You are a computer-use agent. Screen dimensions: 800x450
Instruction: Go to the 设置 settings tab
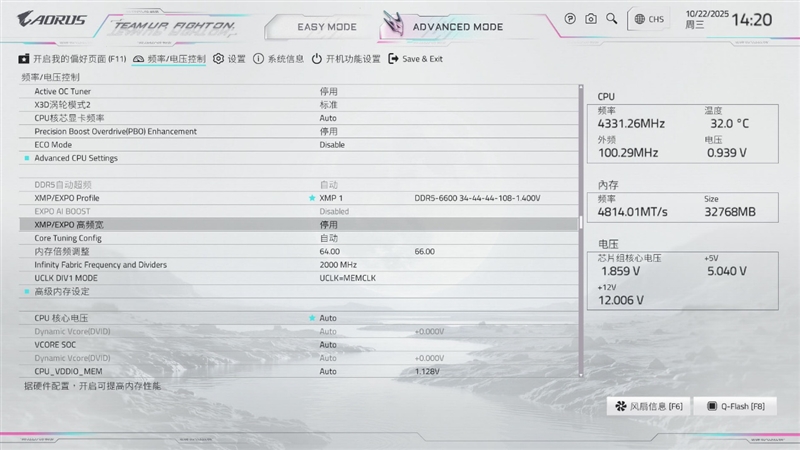pos(229,59)
